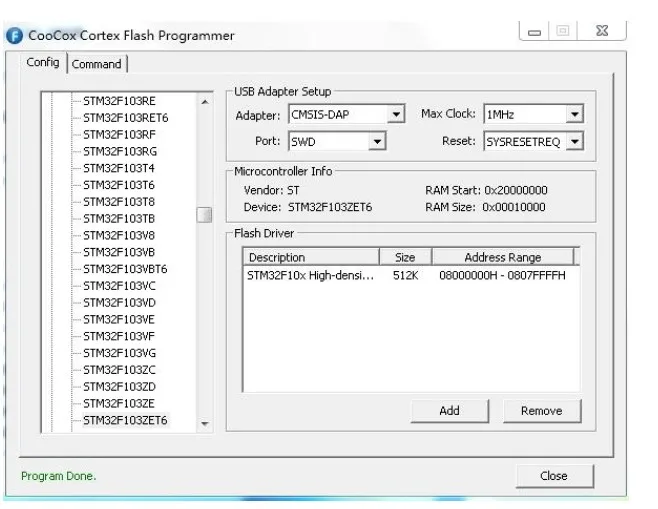Close the window with the X button
The width and height of the screenshot is (658, 509).
point(602,31)
